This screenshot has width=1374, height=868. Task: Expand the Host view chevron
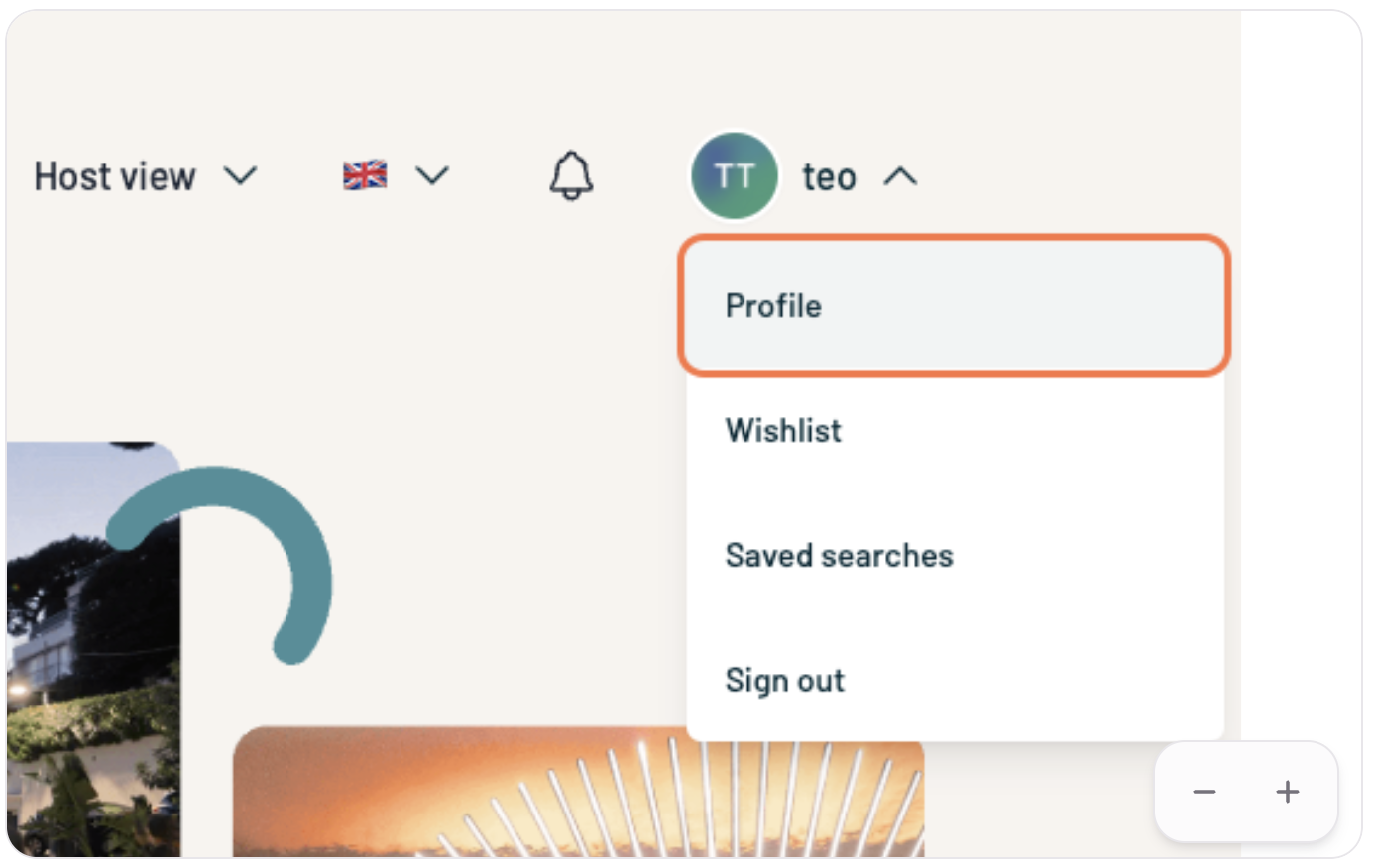pos(240,176)
